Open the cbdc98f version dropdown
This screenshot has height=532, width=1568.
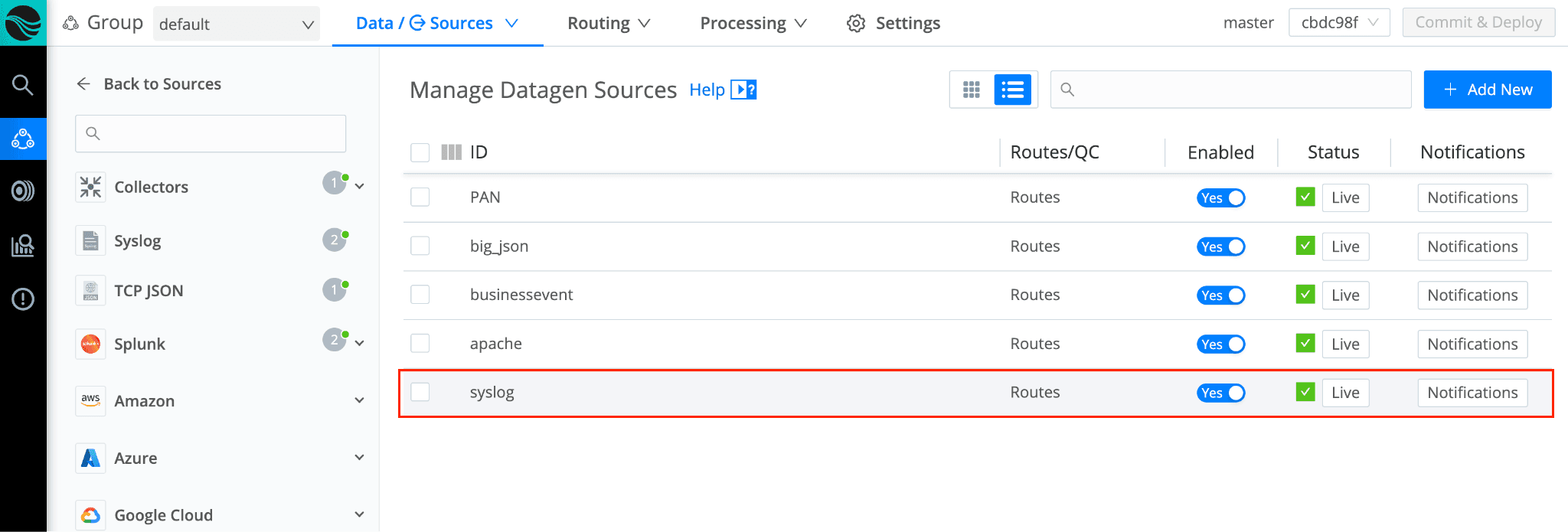click(1339, 23)
